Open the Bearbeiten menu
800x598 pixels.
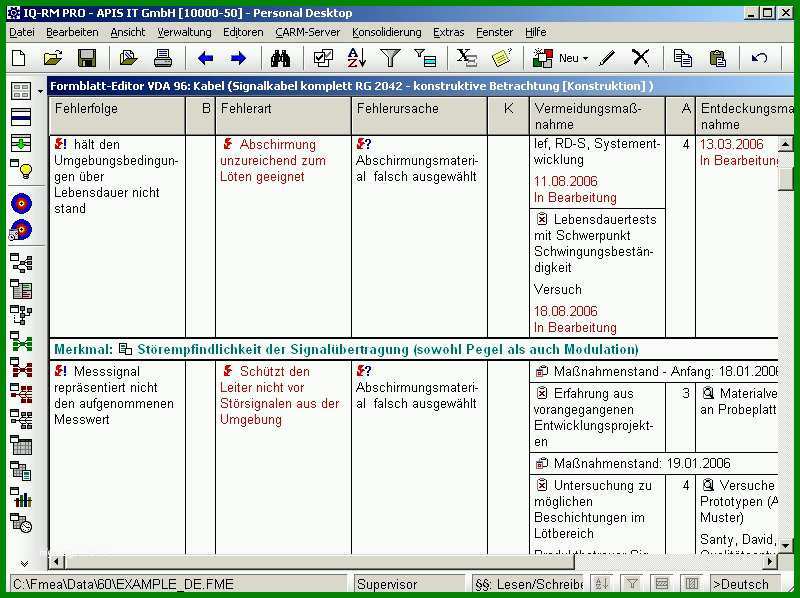[72, 32]
